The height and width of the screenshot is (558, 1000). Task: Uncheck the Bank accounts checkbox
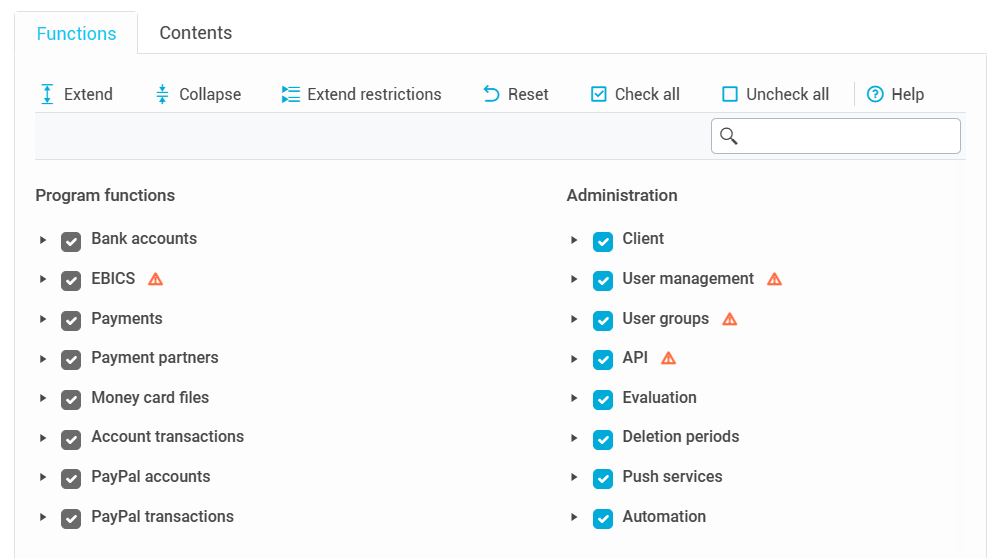(71, 241)
